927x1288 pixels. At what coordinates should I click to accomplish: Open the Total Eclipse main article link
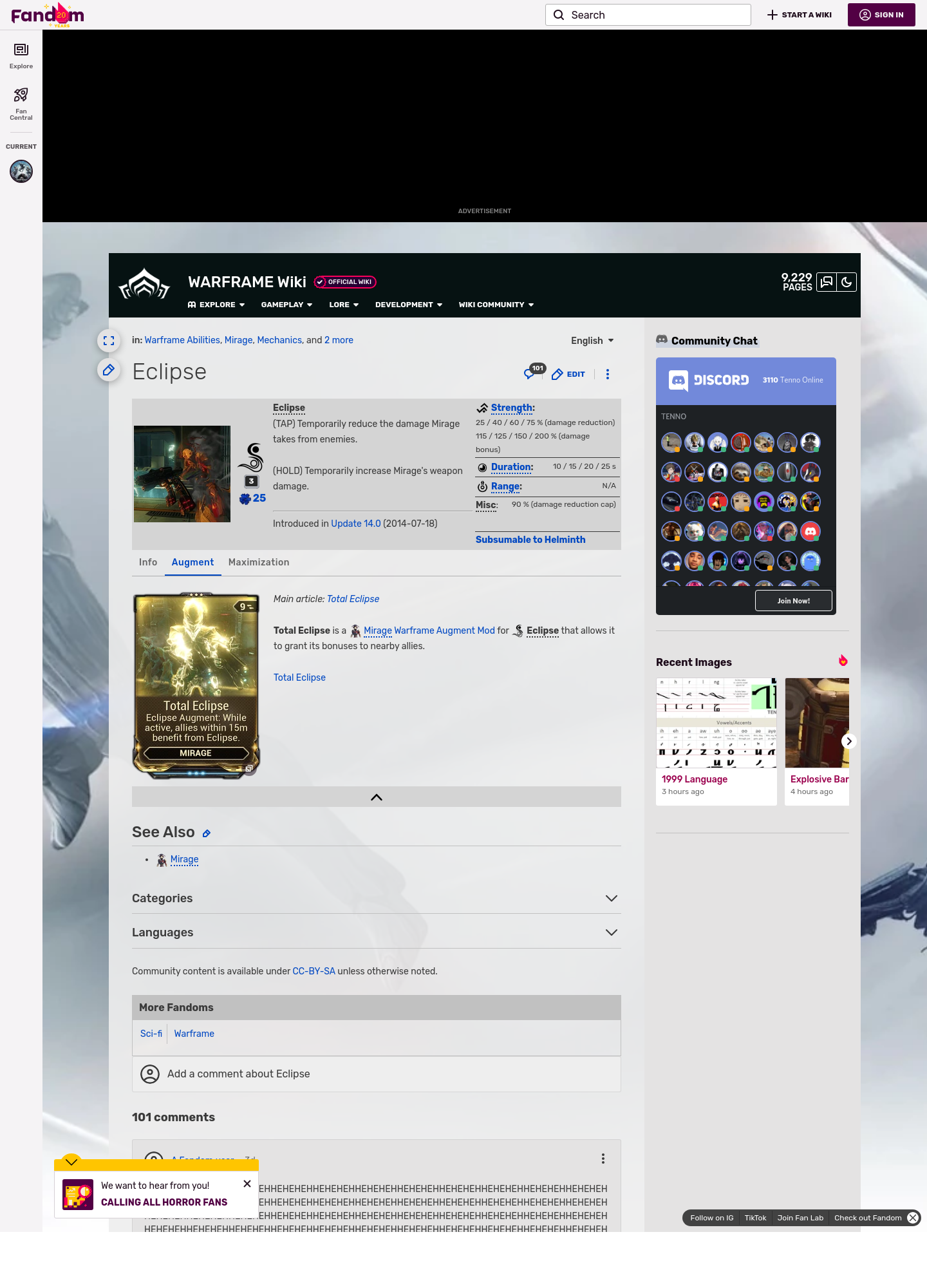click(353, 599)
